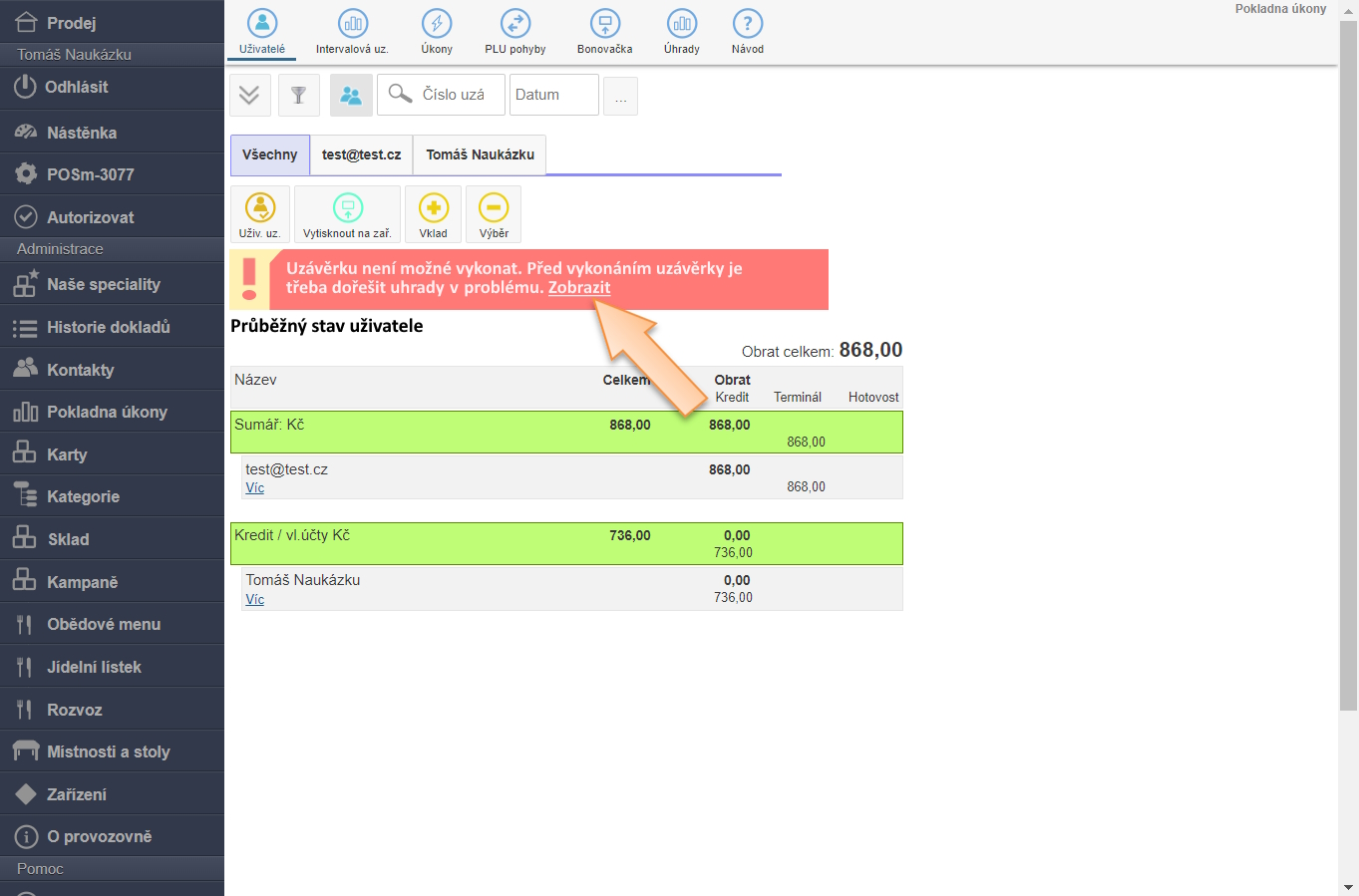The image size is (1359, 896).
Task: Click Odhlásit in the sidebar
Action: 76,88
